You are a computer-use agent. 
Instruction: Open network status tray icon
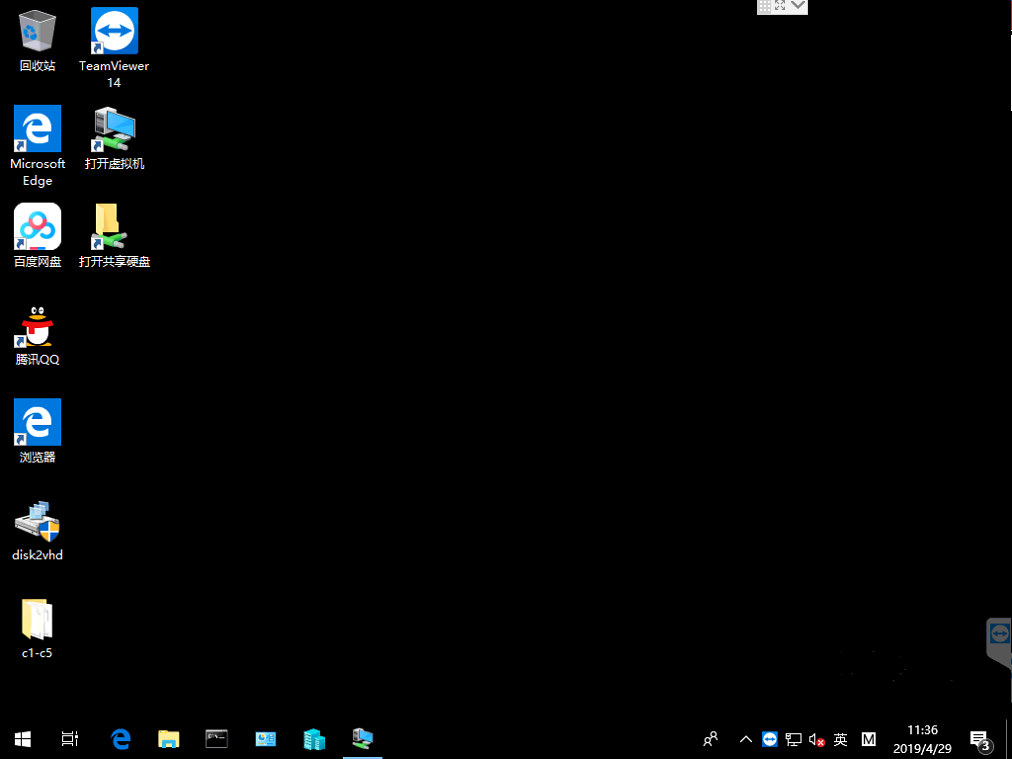click(x=793, y=739)
